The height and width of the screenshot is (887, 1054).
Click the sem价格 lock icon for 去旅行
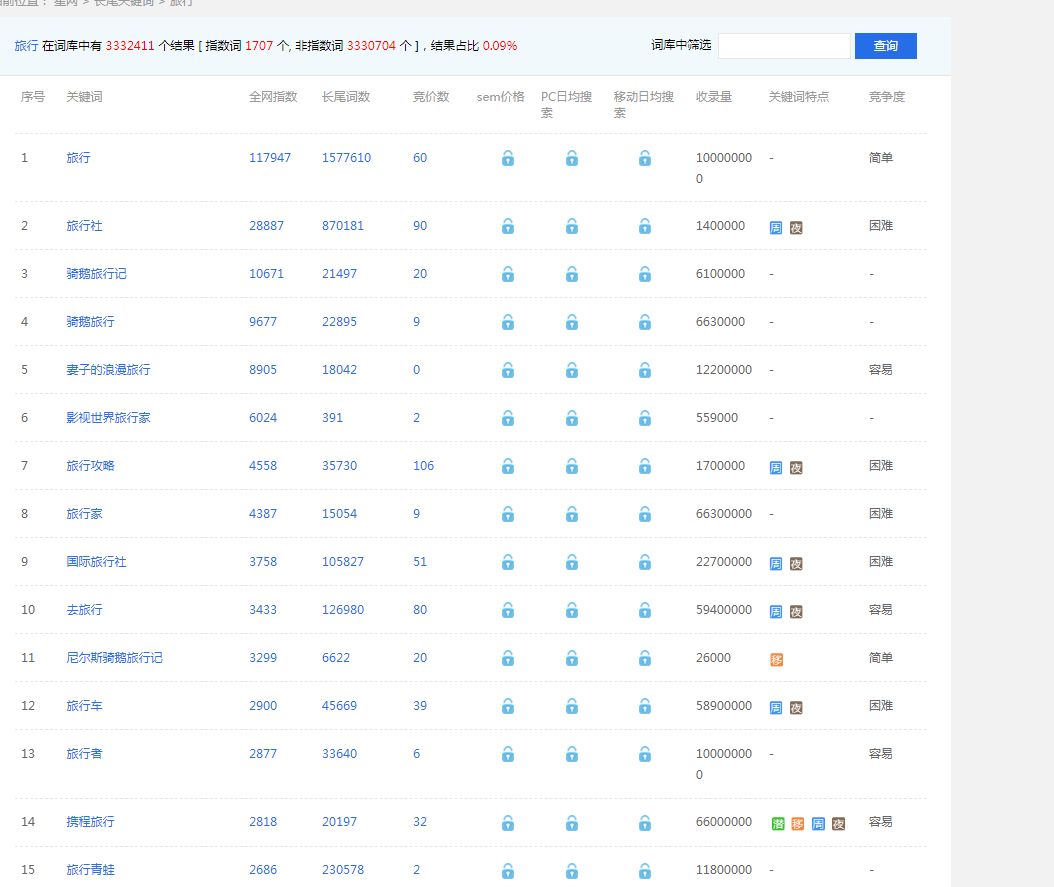(508, 611)
